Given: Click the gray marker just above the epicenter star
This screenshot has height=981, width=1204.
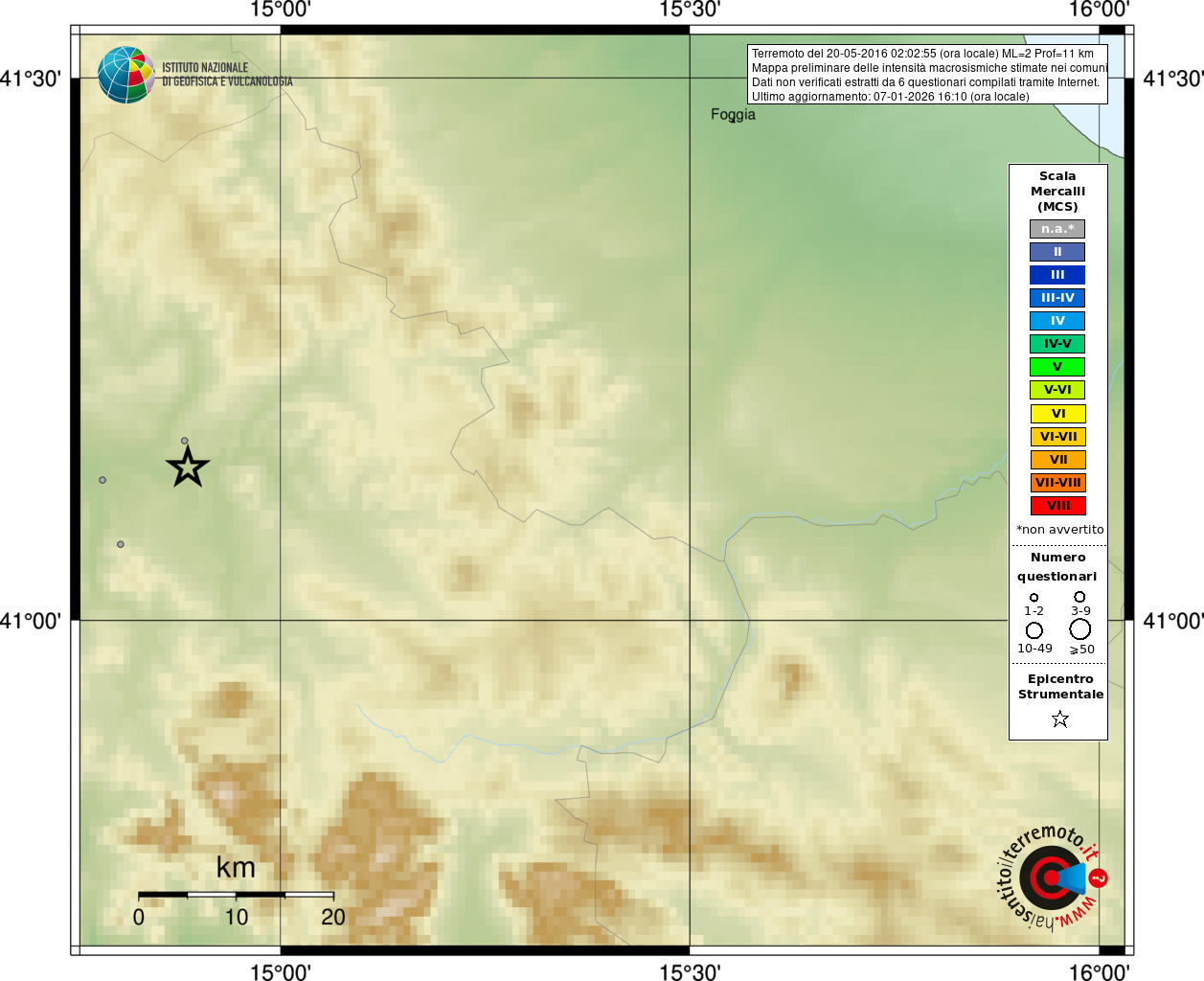Looking at the screenshot, I should (185, 441).
